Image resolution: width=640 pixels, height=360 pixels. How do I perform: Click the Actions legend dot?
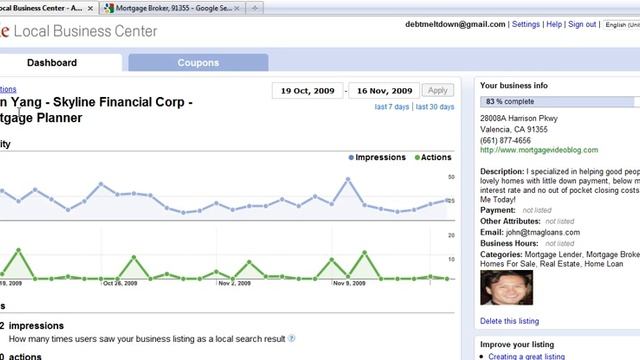[417, 158]
